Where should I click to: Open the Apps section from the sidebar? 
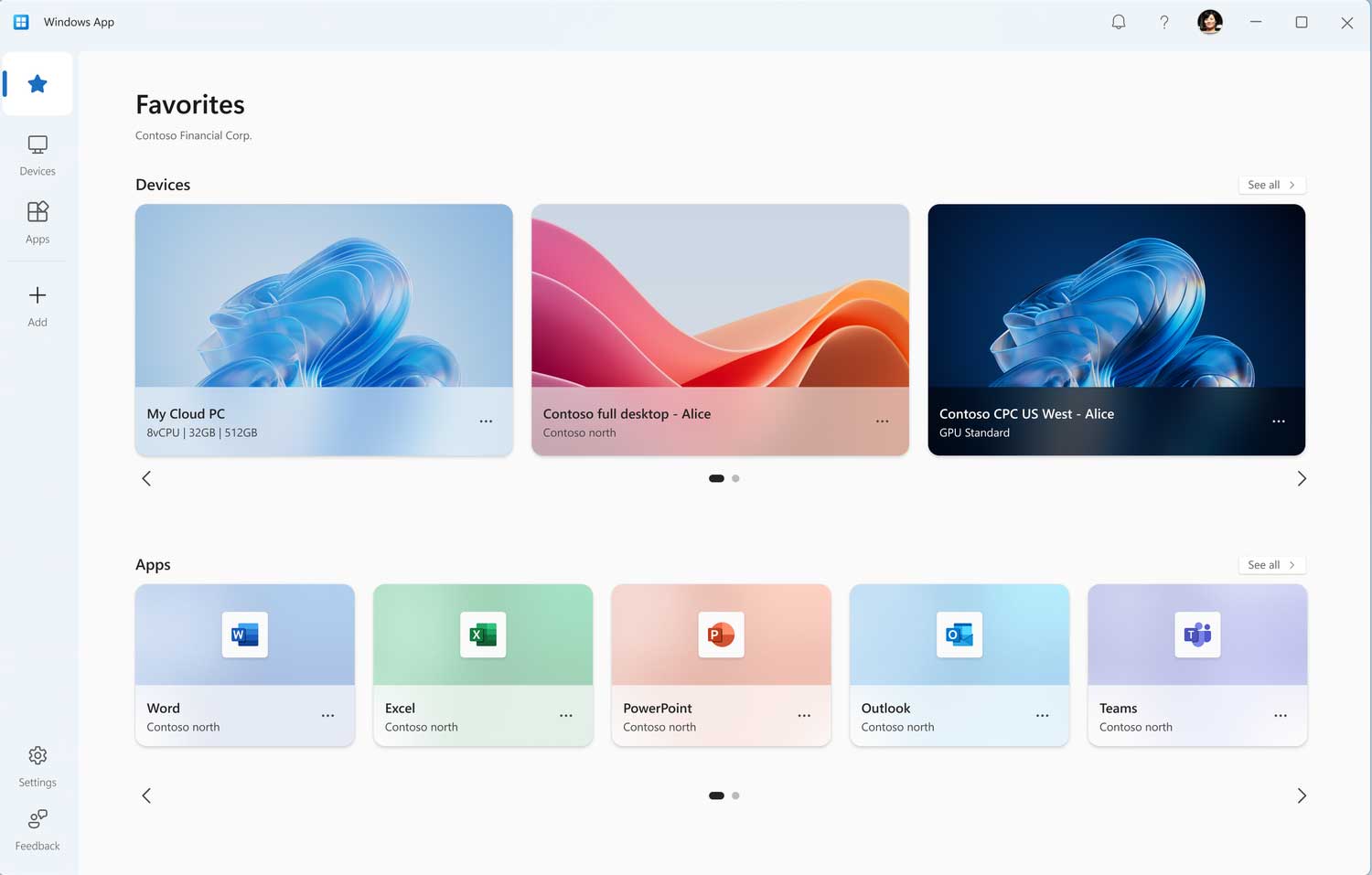tap(38, 222)
